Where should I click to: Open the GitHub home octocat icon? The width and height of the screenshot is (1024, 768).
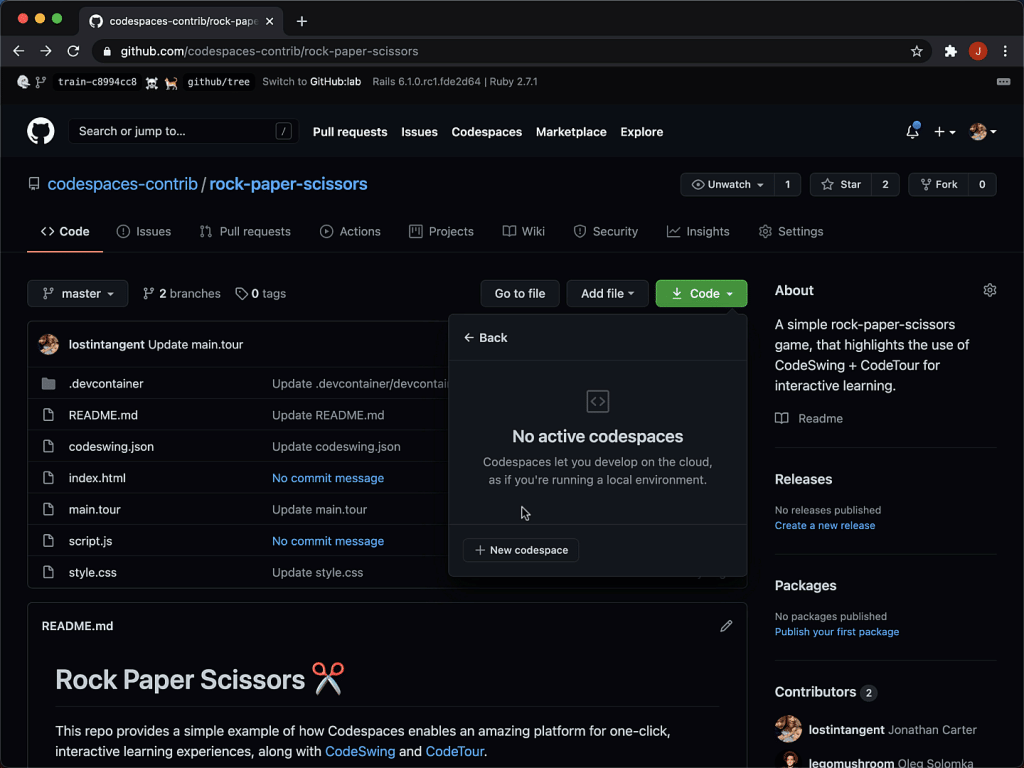click(39, 130)
